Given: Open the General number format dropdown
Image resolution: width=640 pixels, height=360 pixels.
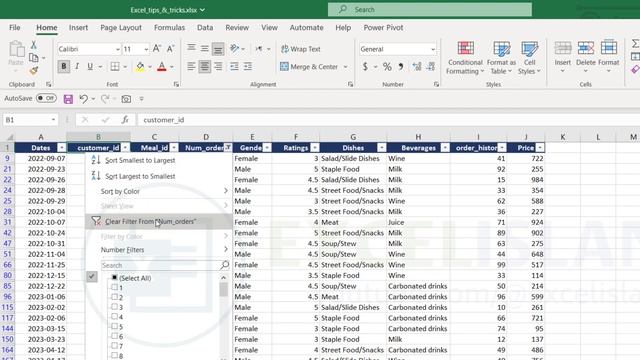Looking at the screenshot, I should click(433, 49).
